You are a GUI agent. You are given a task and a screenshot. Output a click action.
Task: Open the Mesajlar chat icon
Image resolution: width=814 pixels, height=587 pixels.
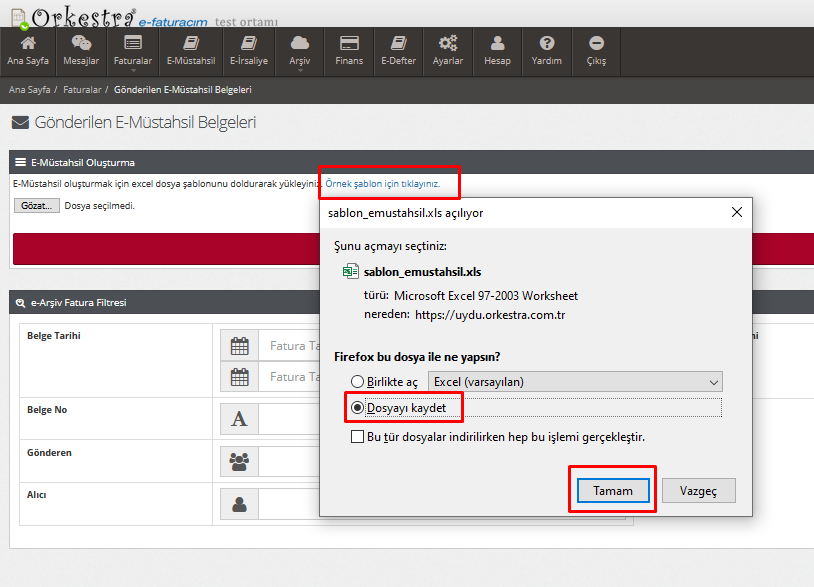81,44
